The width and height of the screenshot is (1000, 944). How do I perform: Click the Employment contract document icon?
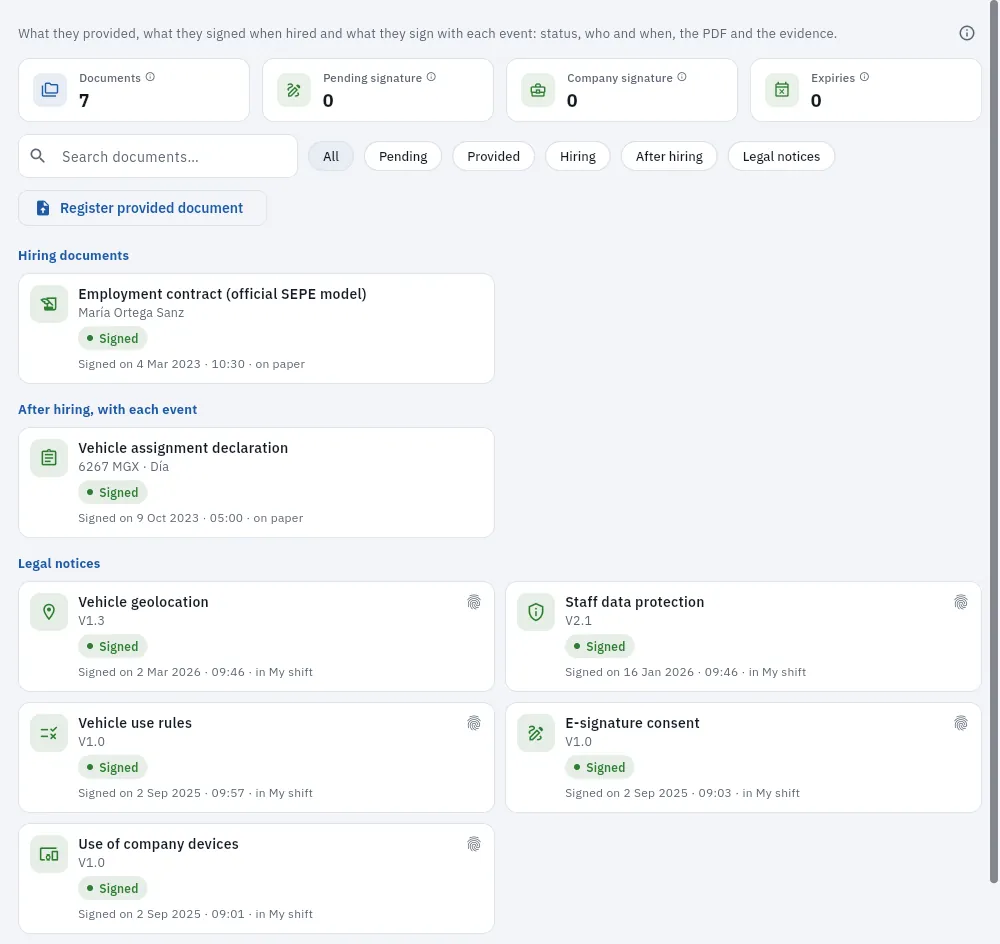click(49, 304)
